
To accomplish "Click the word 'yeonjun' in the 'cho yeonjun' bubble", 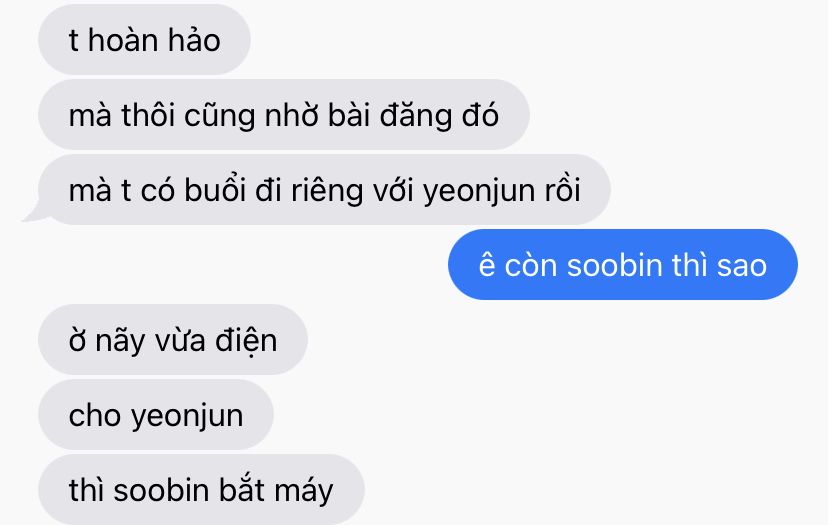I will click(x=187, y=417).
